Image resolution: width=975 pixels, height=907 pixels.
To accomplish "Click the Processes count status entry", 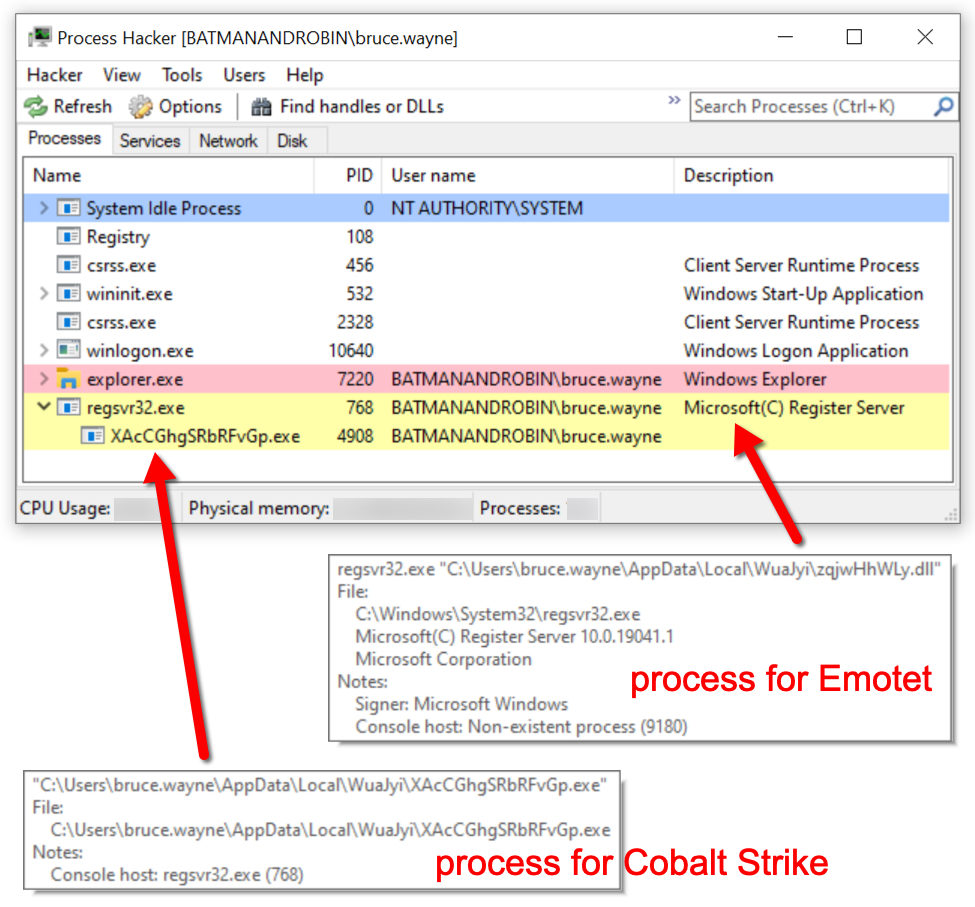I will [x=538, y=508].
